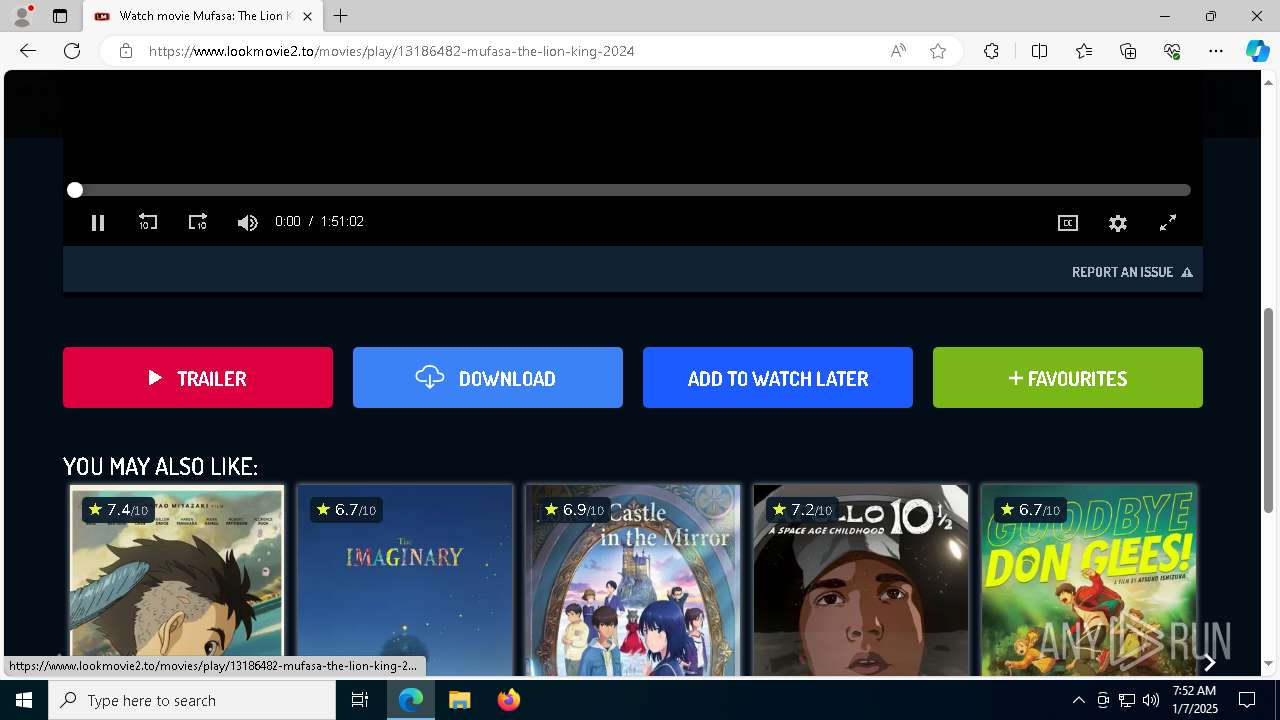The width and height of the screenshot is (1280, 720).
Task: Go back to the previous page
Action: (x=28, y=51)
